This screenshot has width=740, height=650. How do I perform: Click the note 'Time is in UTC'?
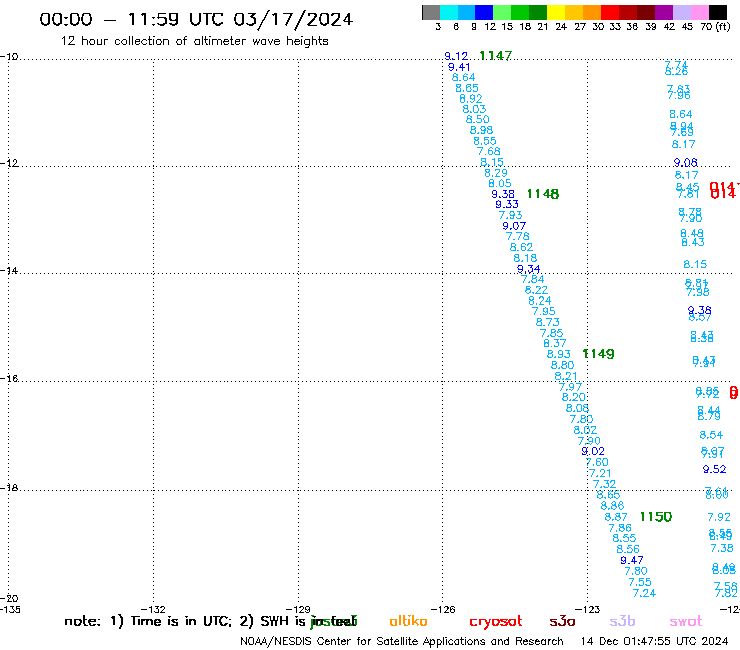pos(181,621)
